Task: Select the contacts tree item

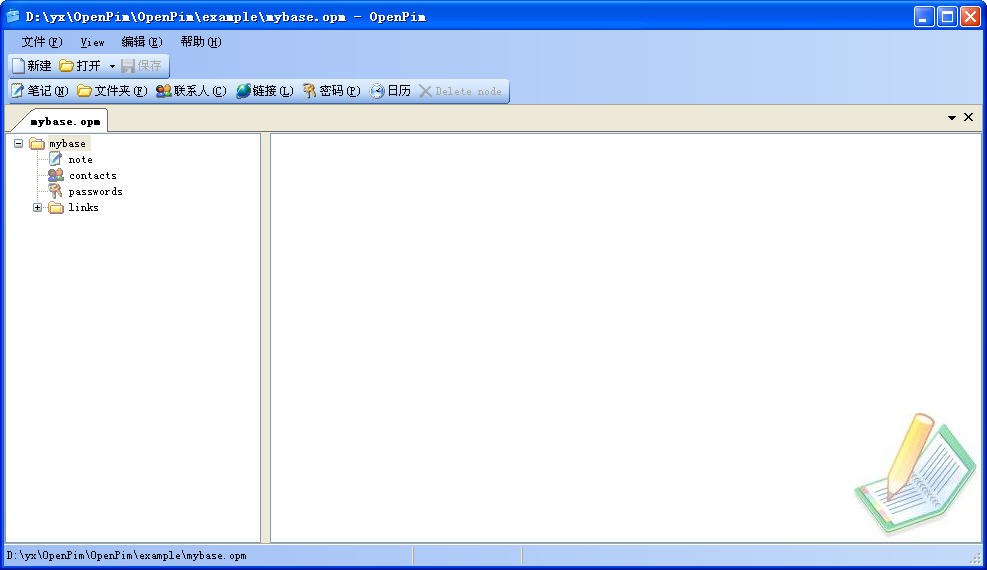Action: coord(93,176)
